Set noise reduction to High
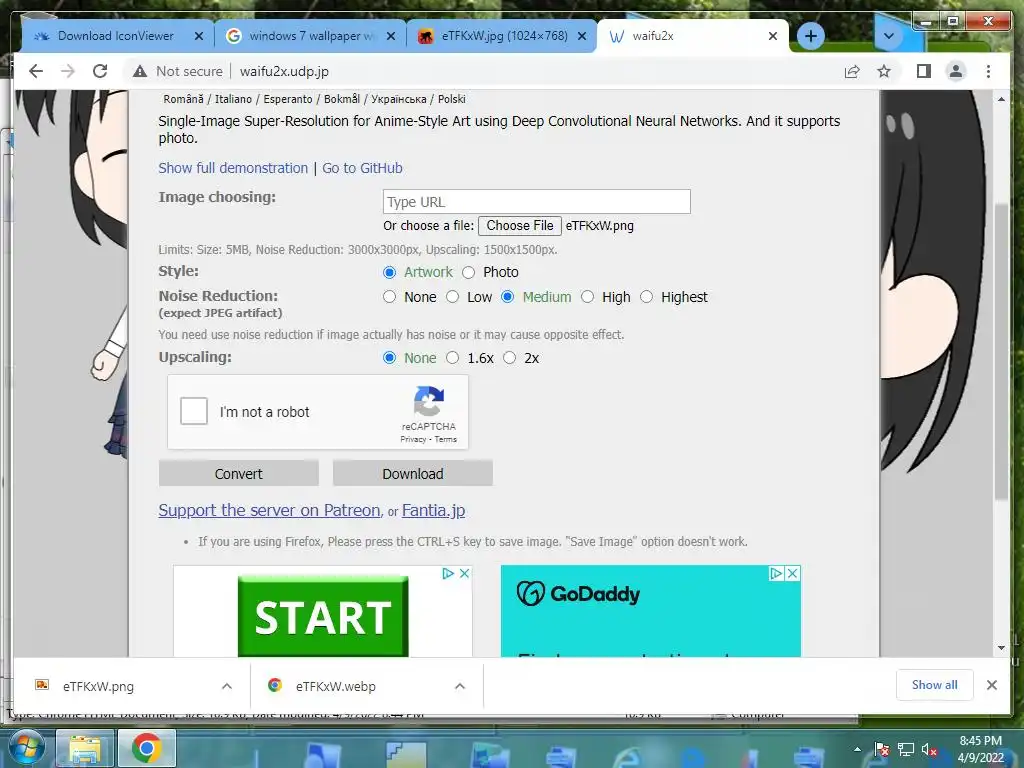The height and width of the screenshot is (768, 1024). [587, 297]
